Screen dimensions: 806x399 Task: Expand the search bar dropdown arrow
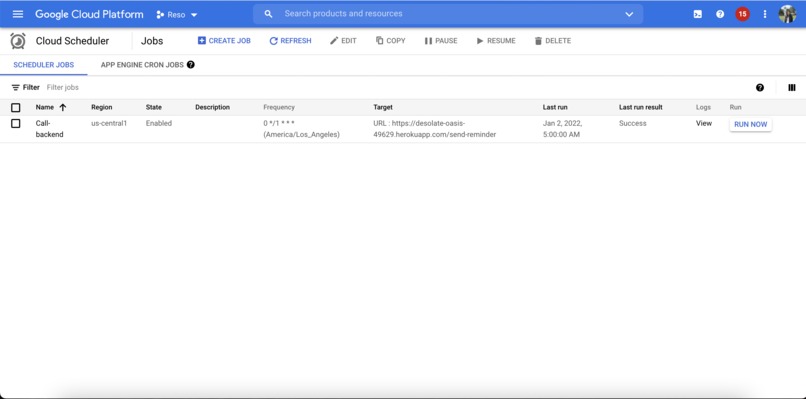click(629, 14)
